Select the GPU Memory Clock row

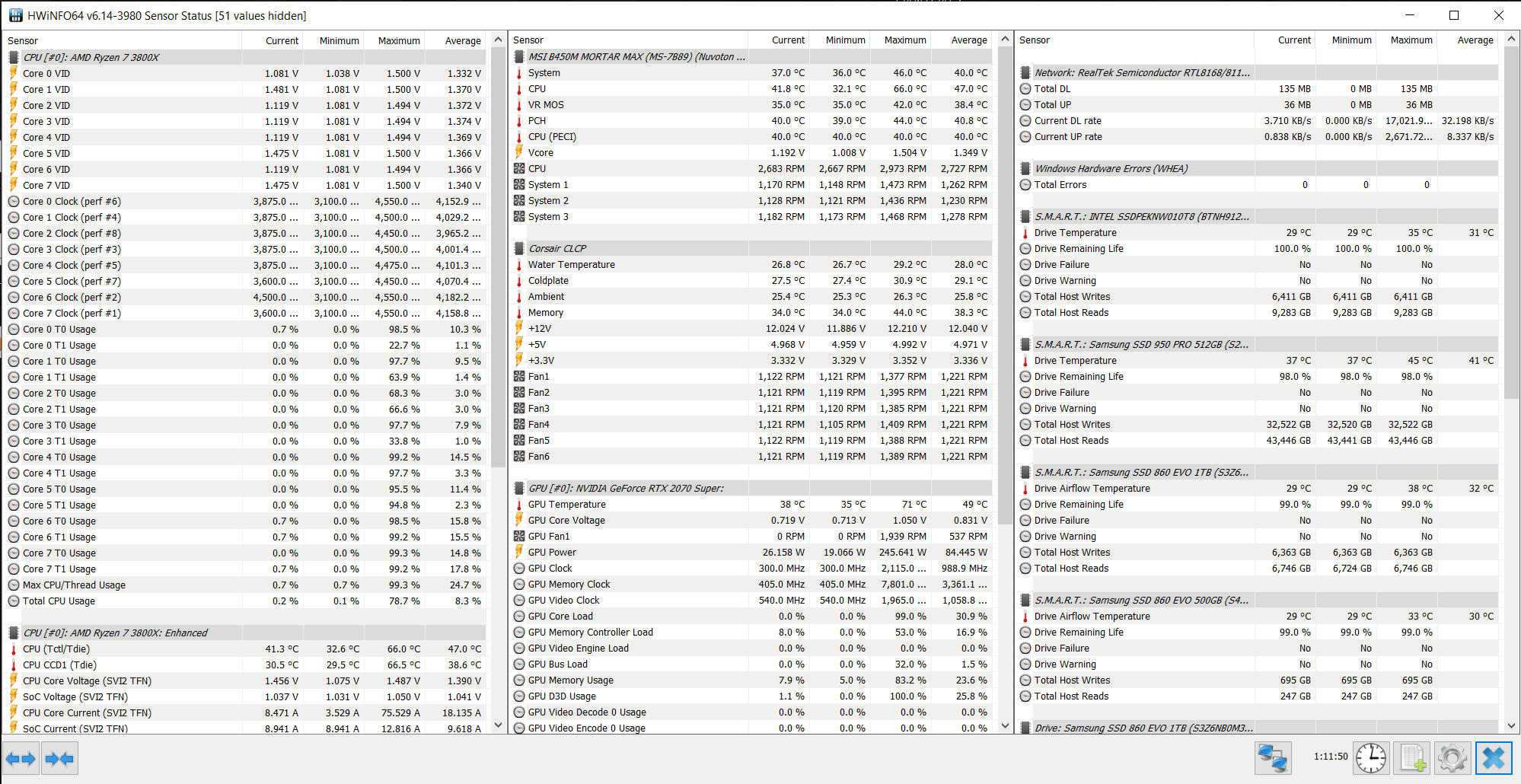point(751,585)
